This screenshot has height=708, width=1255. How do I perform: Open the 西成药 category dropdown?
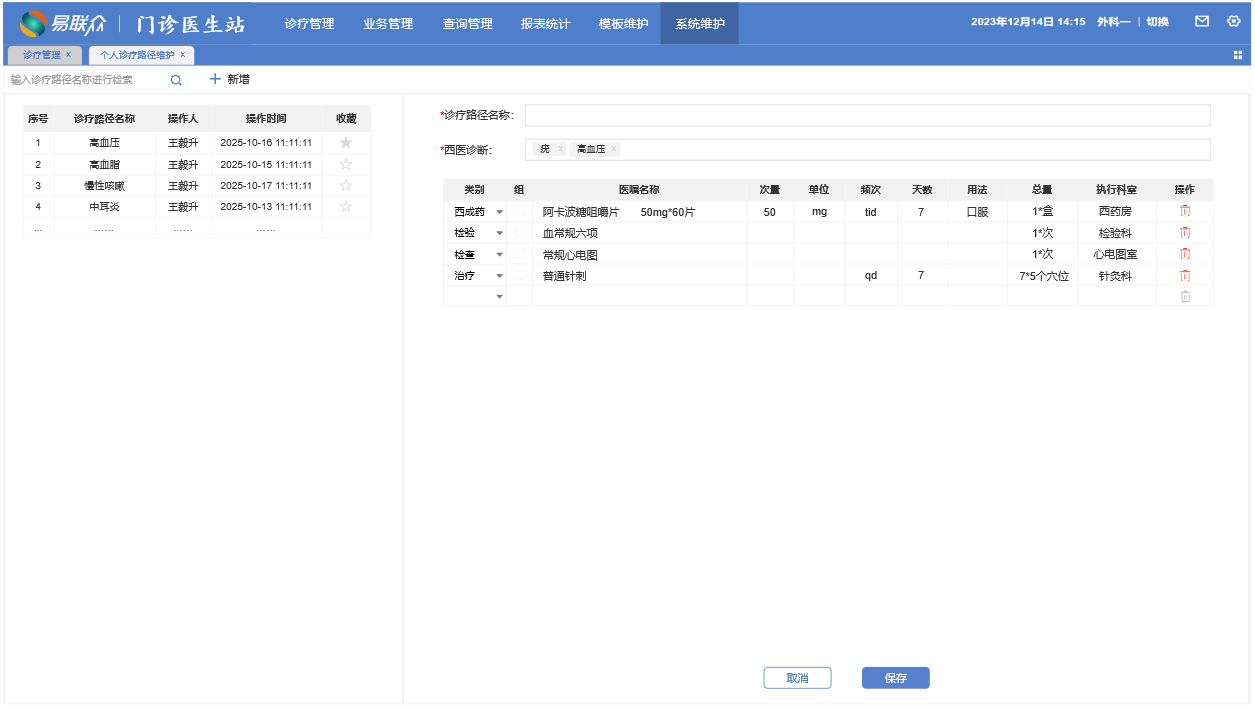pos(499,212)
